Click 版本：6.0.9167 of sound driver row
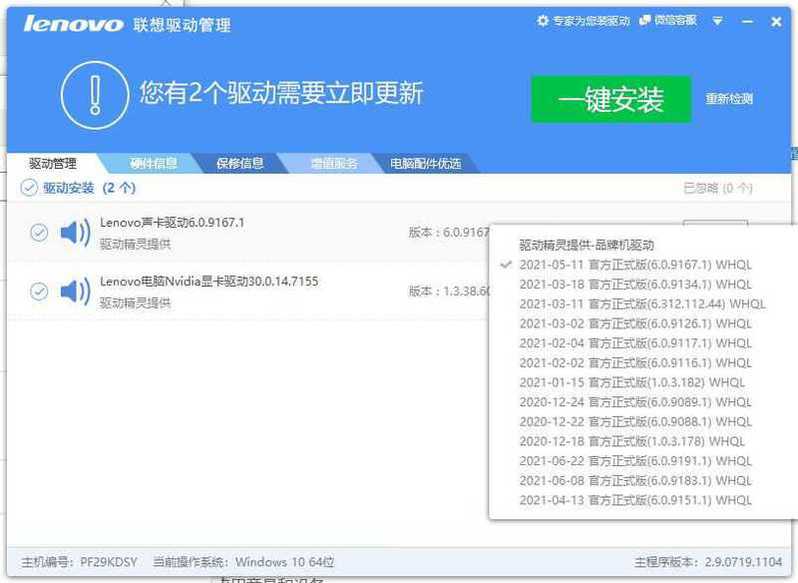 (x=449, y=232)
